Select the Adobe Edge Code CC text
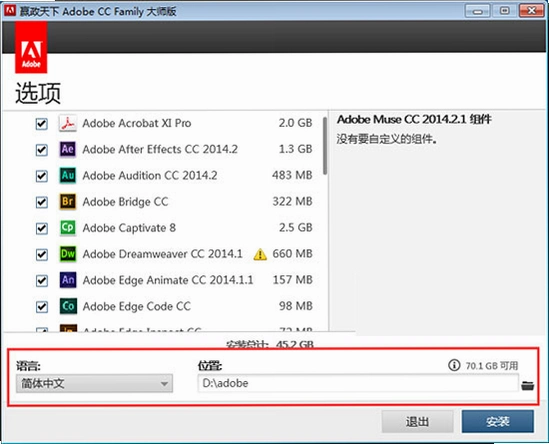Screen dimensions: 549x444 pos(137,306)
